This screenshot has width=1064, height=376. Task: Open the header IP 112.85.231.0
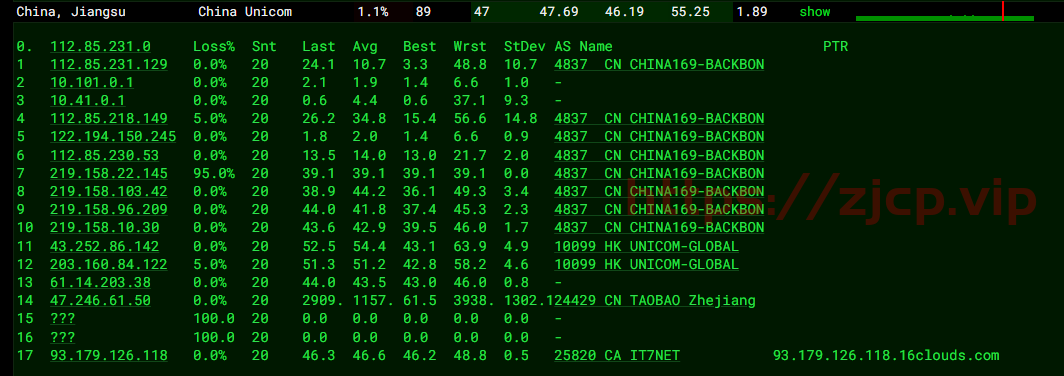[x=100, y=46]
